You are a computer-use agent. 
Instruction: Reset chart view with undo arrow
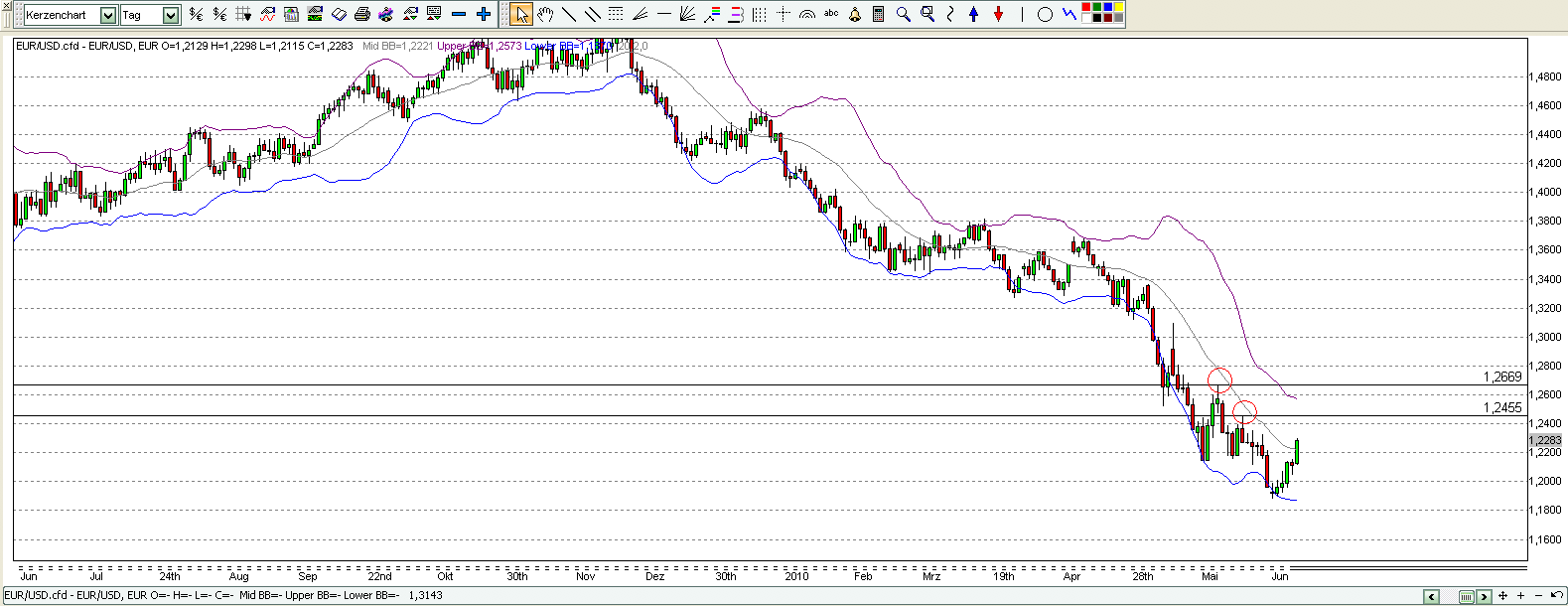1556,595
